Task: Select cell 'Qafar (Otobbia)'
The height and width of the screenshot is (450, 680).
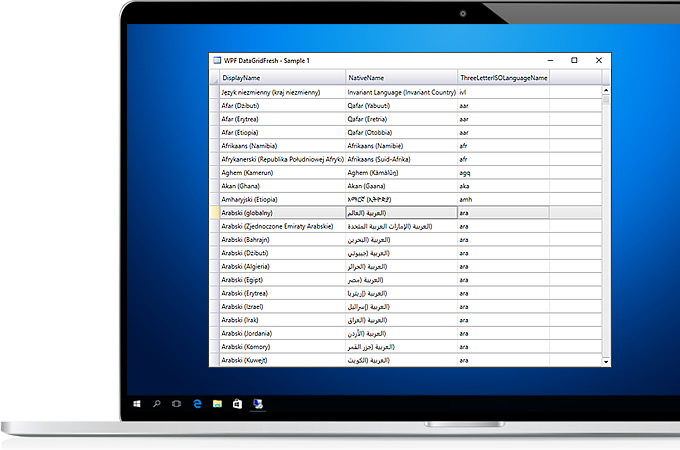Action: point(402,132)
